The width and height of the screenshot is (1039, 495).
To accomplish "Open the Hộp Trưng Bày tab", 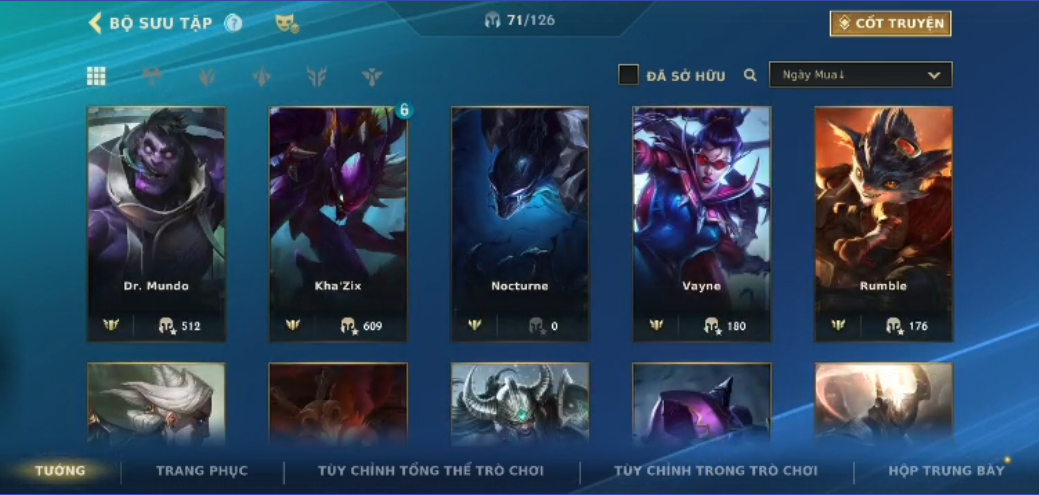I will (x=946, y=470).
